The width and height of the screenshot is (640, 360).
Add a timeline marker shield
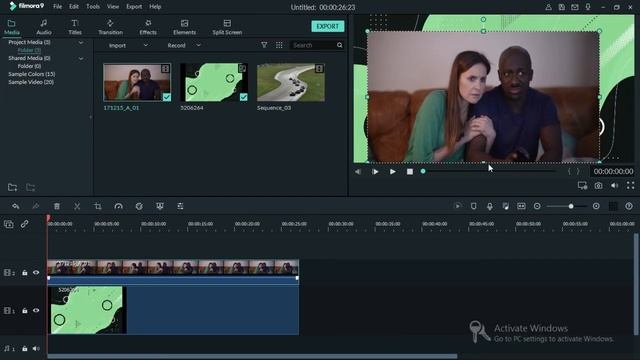[473, 206]
